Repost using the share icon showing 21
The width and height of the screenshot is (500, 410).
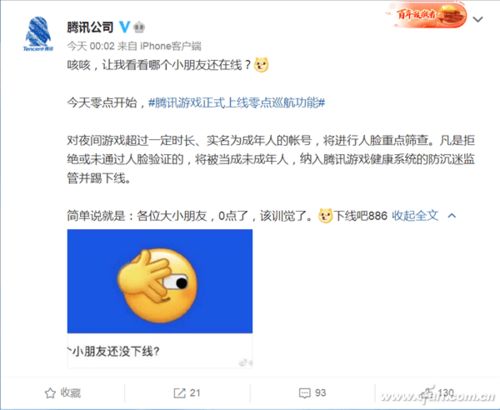[187, 393]
